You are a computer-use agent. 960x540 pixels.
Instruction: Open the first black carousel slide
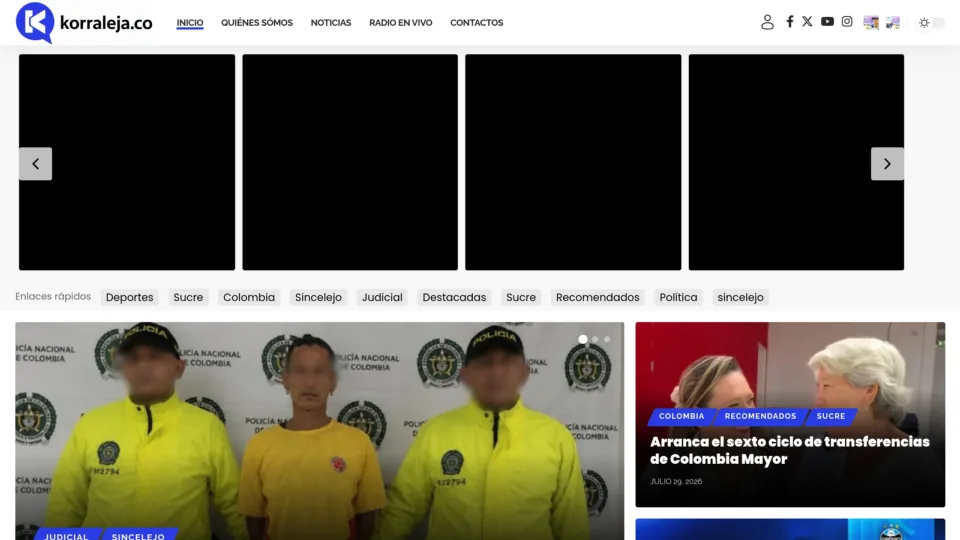click(x=127, y=162)
